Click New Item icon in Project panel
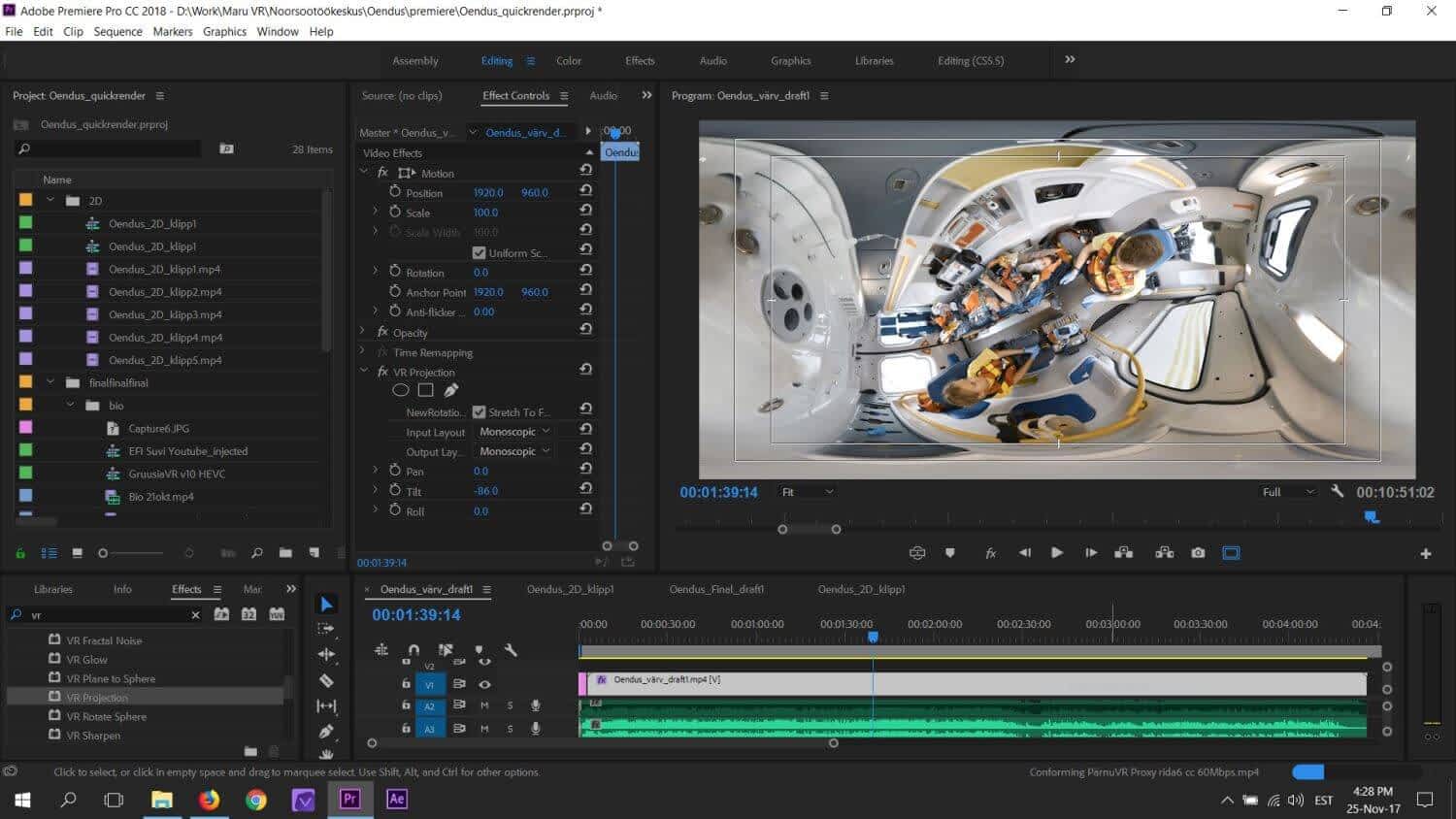1456x819 pixels. 314,553
